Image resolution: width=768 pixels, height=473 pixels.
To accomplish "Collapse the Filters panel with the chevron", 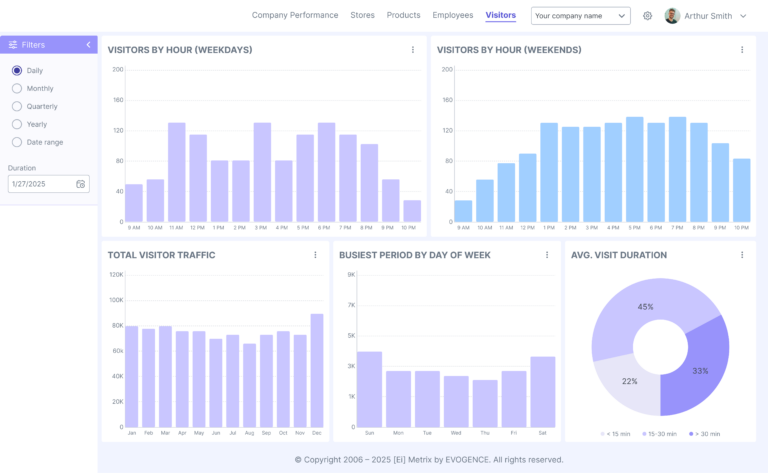I will coord(88,45).
